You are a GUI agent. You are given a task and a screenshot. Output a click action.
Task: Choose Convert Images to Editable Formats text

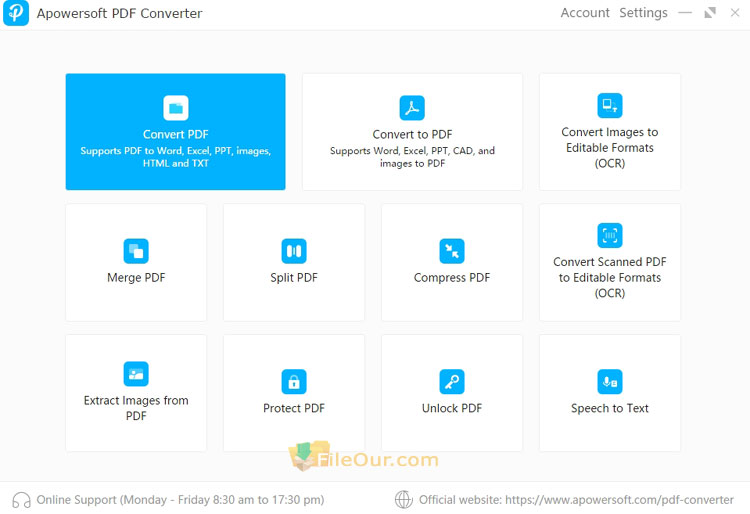click(x=610, y=148)
